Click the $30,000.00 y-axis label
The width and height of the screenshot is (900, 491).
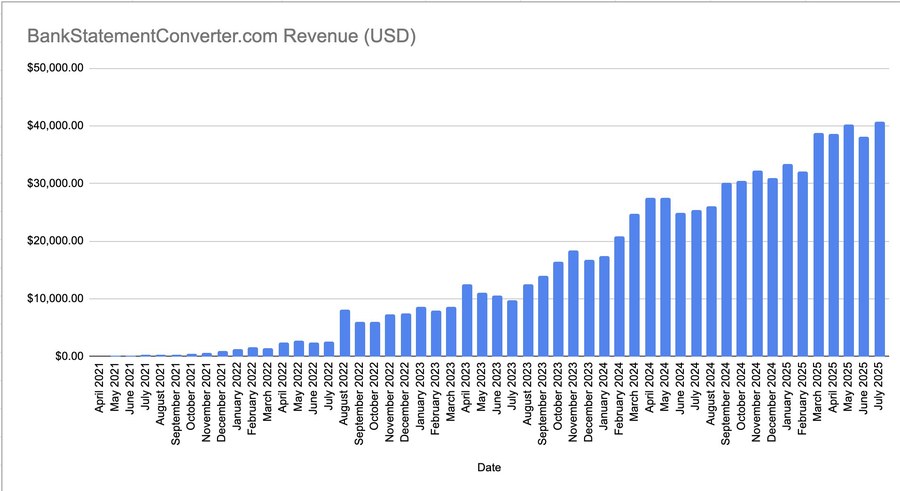point(55,184)
